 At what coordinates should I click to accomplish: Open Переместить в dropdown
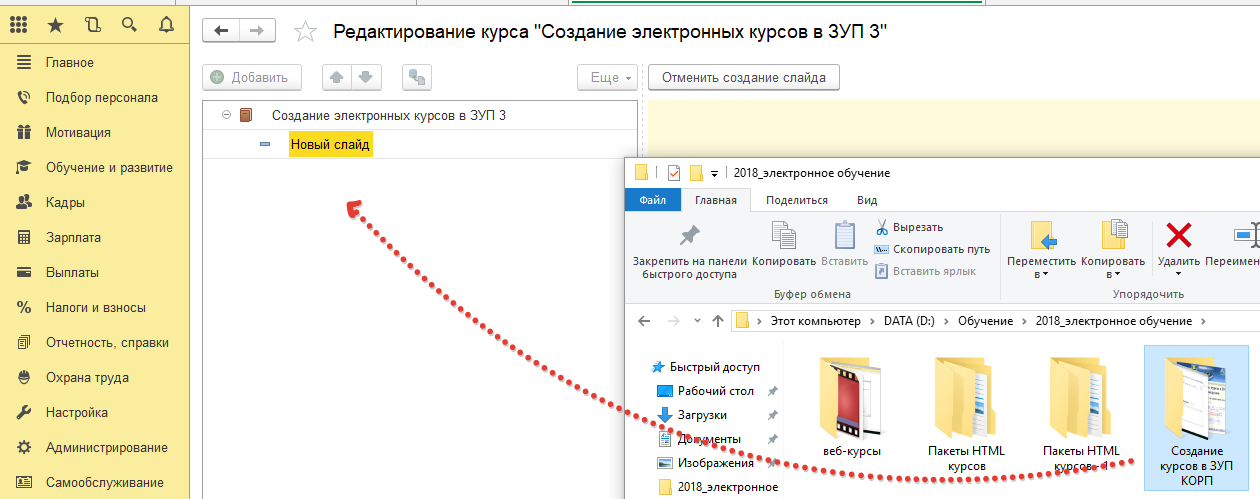[x=1041, y=250]
